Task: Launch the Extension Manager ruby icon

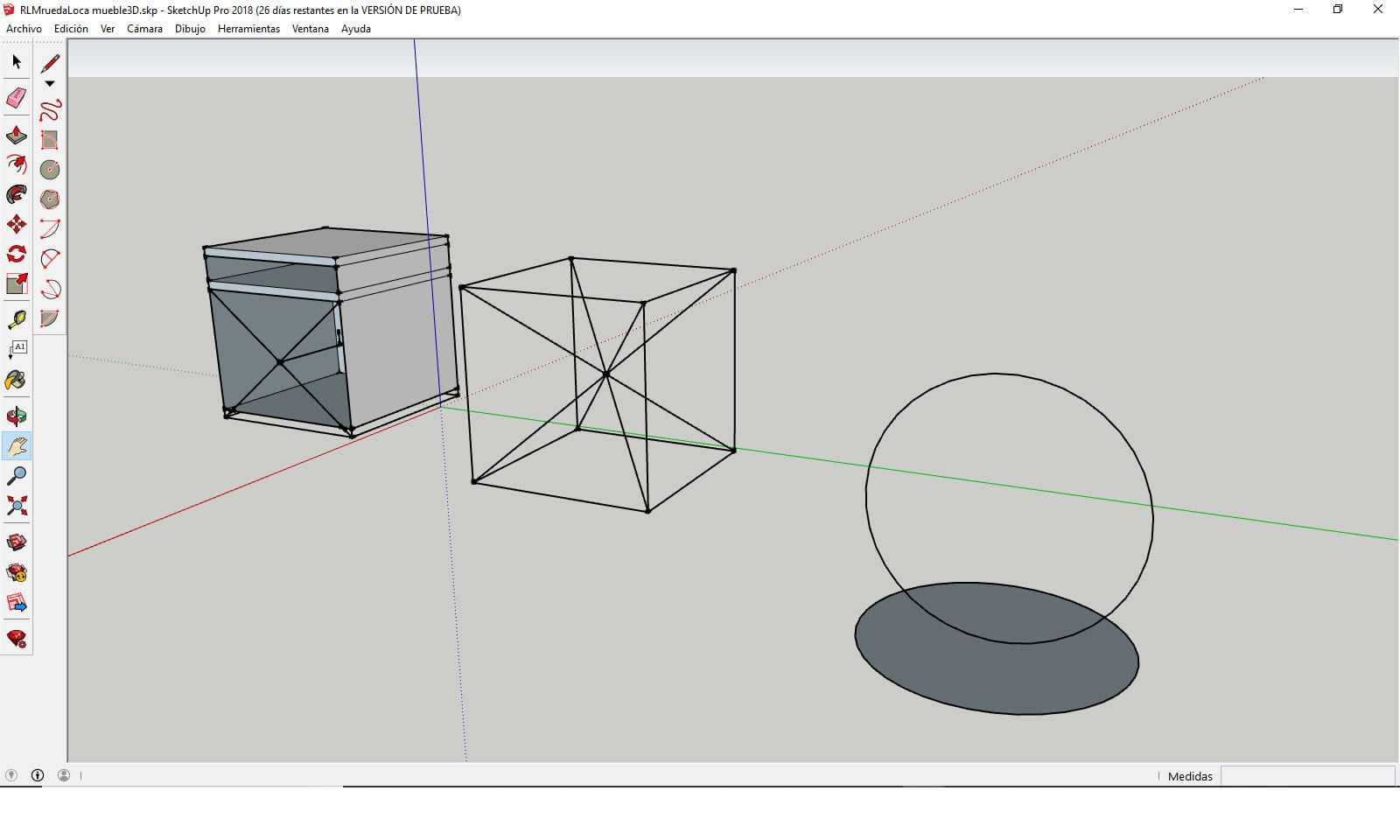Action: click(17, 638)
